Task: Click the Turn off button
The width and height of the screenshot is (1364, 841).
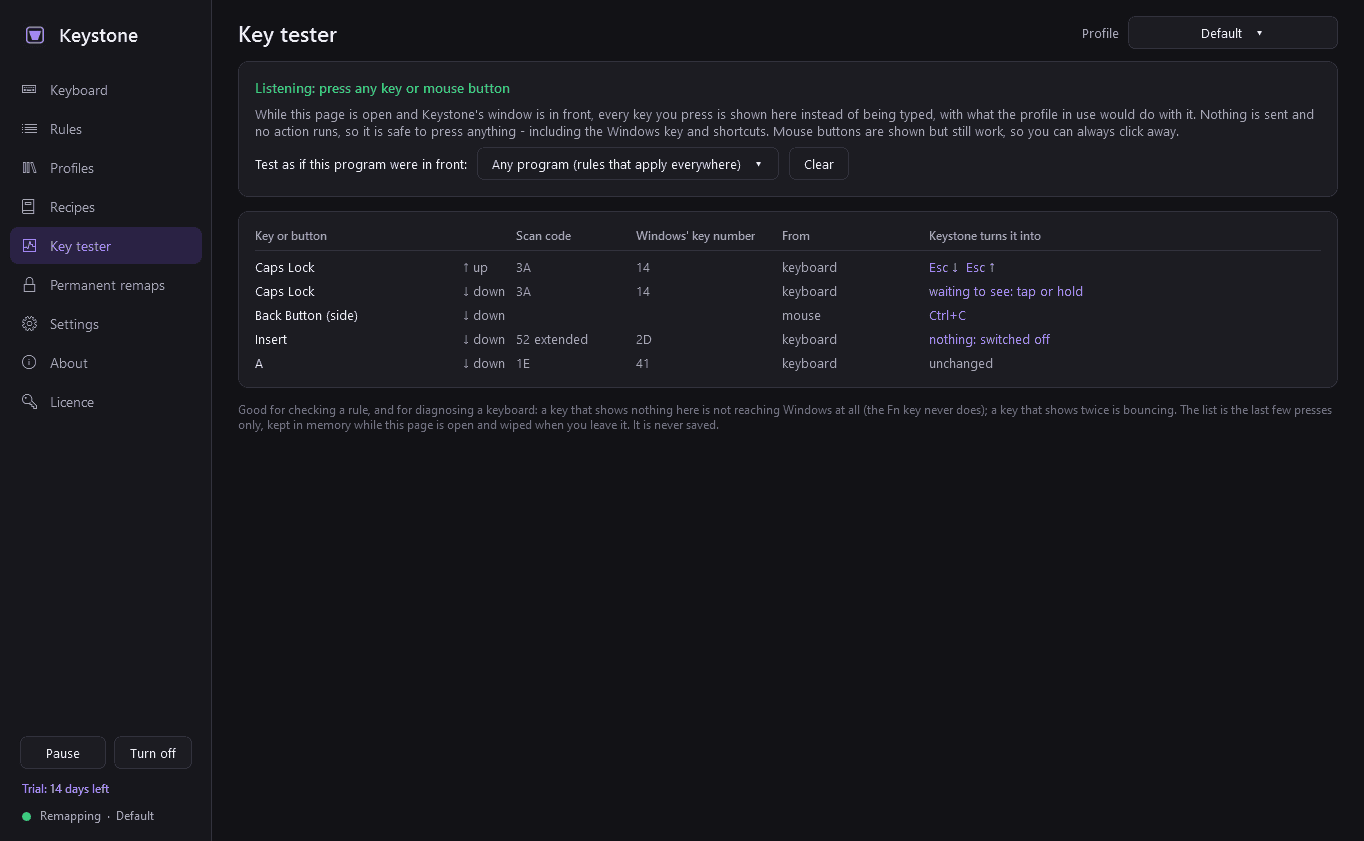Action: [x=153, y=753]
